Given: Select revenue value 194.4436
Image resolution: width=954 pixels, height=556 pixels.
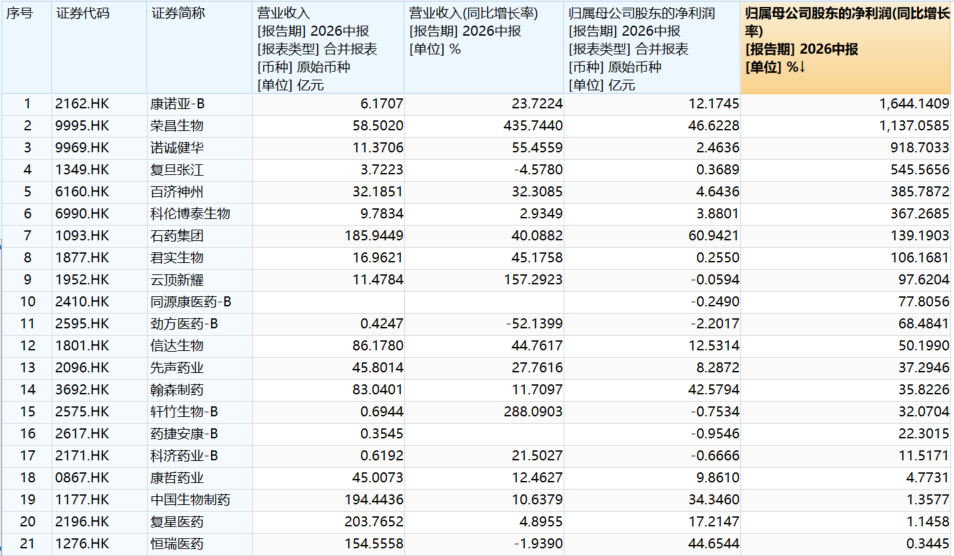Looking at the screenshot, I should [x=374, y=499].
